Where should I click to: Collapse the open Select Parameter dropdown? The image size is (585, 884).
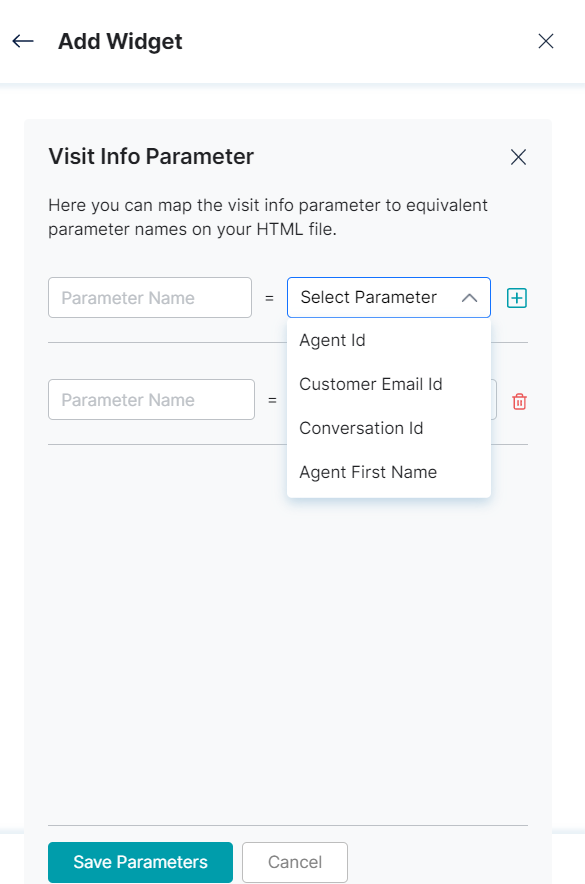tap(469, 297)
